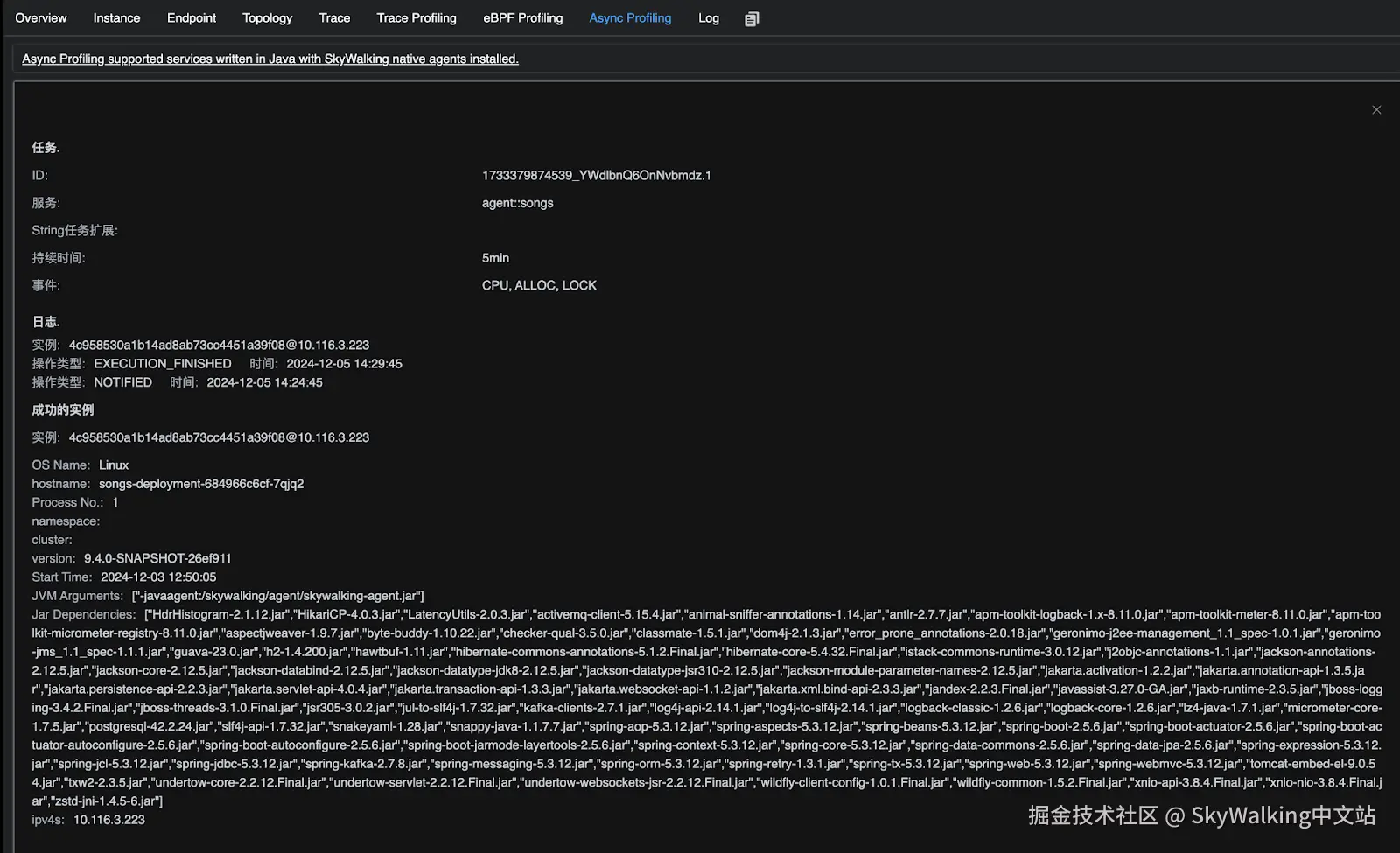
Task: Click the copy icon beside Log tab
Action: click(x=752, y=18)
